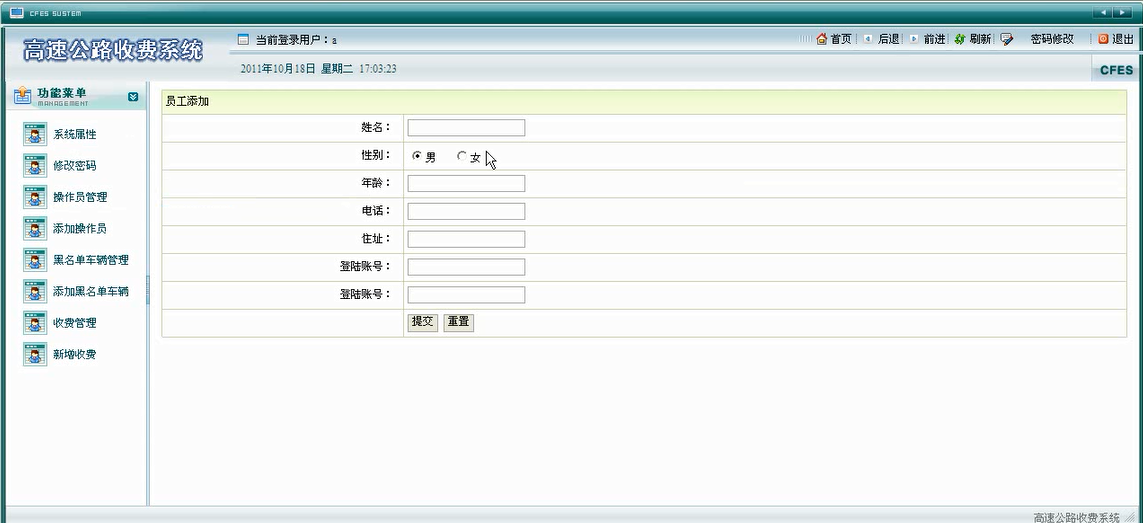Go to 首页 link
1143x523 pixels.
pos(841,39)
